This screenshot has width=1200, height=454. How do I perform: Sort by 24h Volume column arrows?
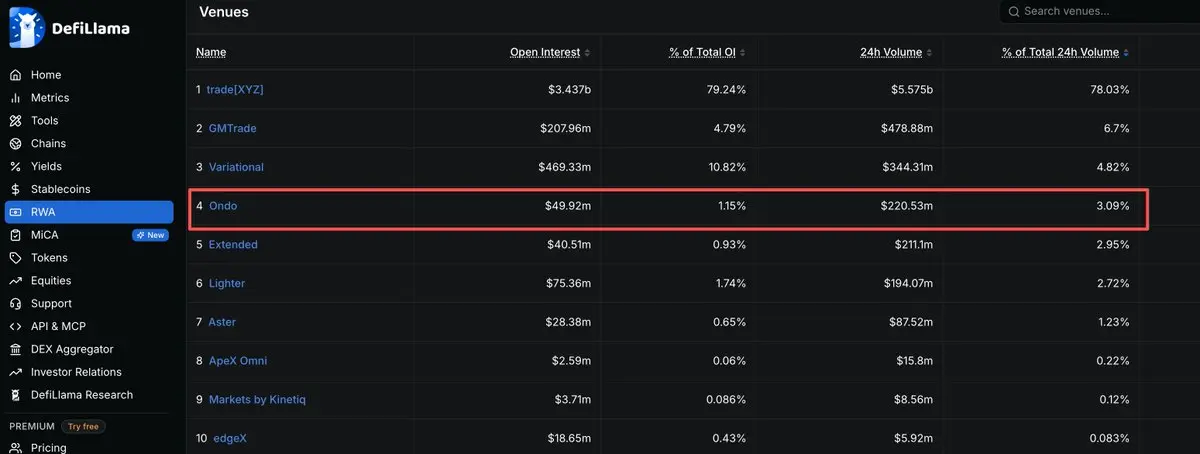929,53
